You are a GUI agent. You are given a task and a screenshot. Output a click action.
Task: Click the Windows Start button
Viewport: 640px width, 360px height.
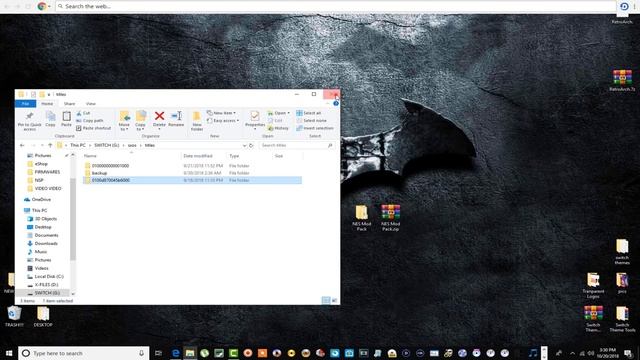[x=9, y=353]
